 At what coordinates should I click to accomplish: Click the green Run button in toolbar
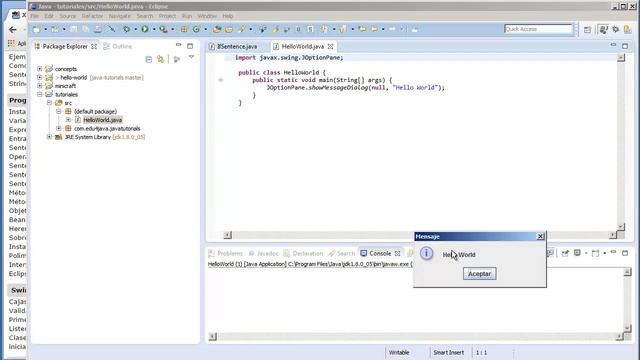[x=145, y=29]
